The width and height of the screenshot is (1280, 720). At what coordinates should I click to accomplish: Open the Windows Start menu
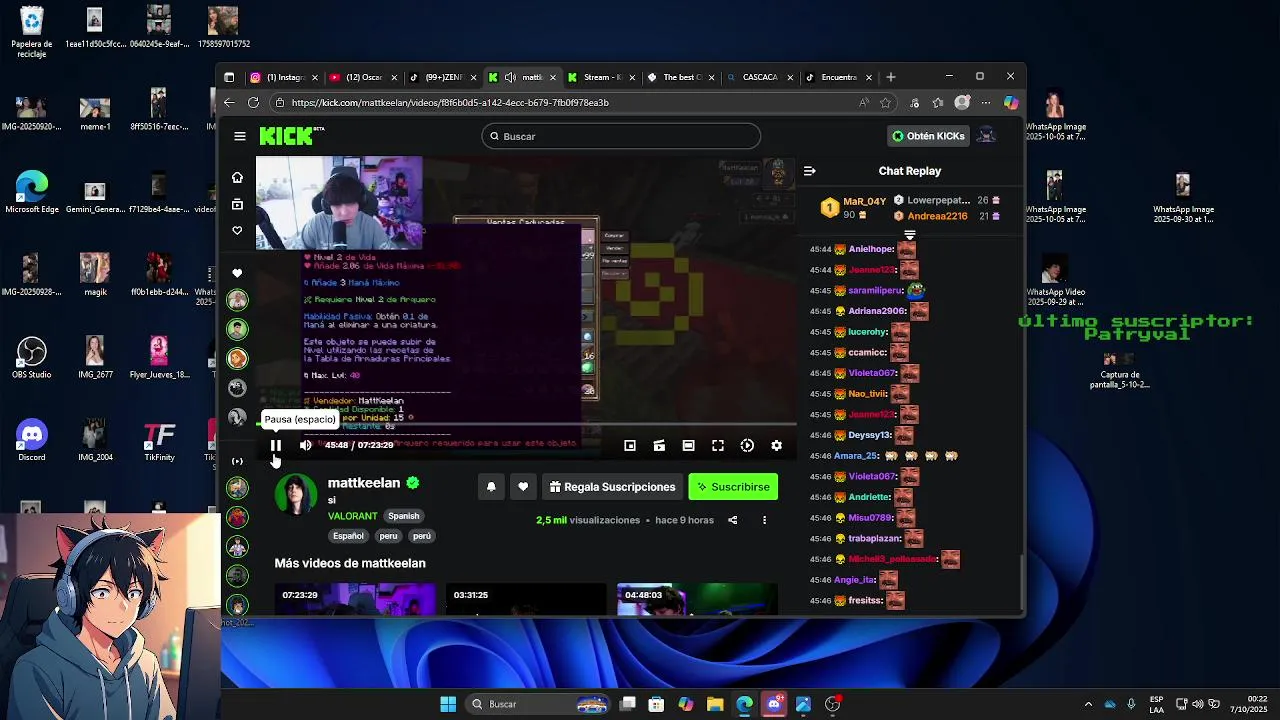coord(448,704)
